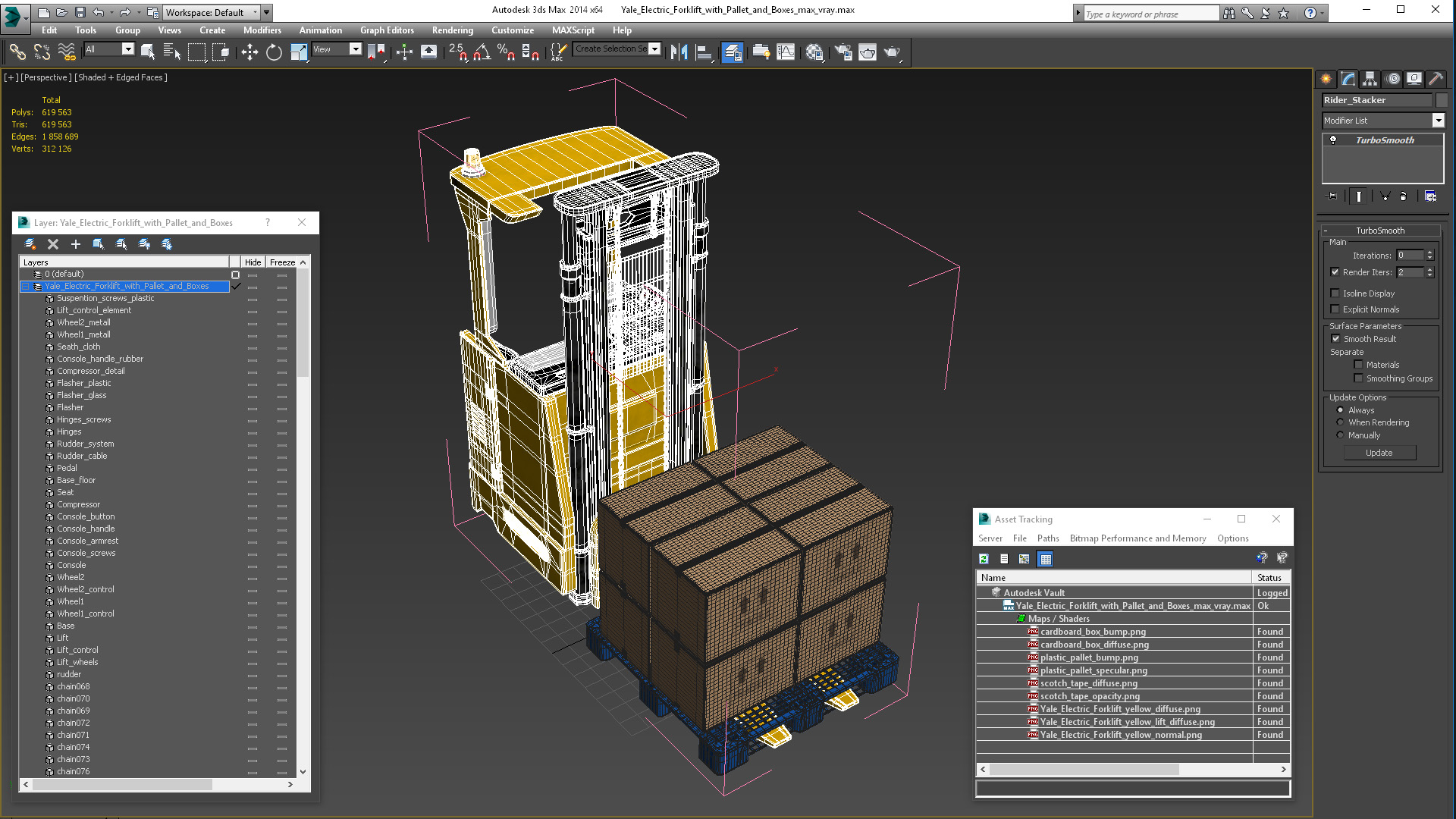Switch to the Hierarchy command panel
The height and width of the screenshot is (819, 1456).
pyautogui.click(x=1370, y=78)
